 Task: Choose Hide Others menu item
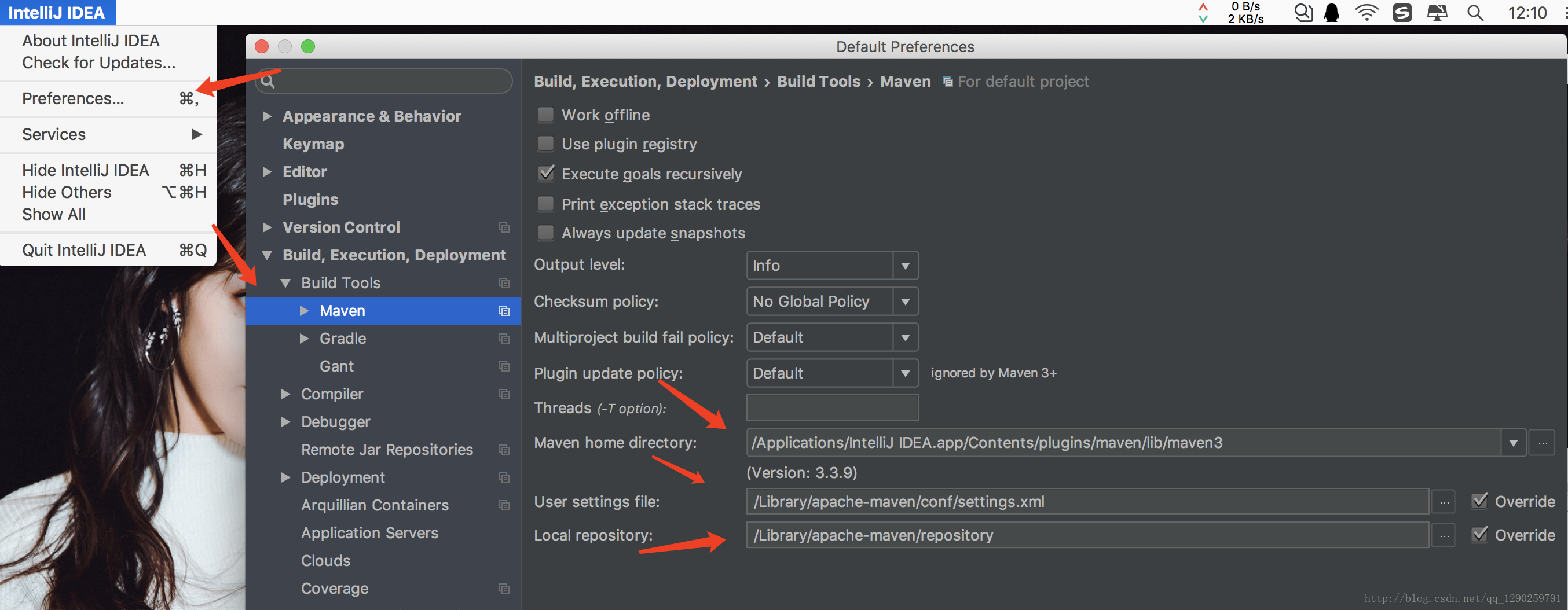coord(108,192)
